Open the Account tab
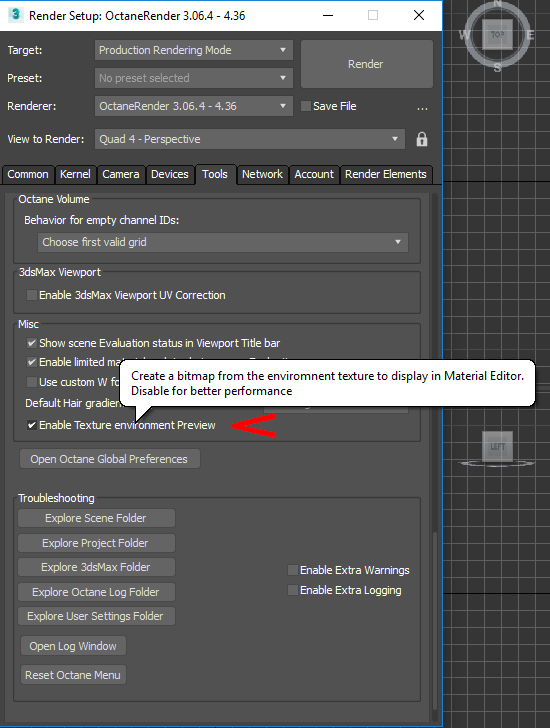 (314, 175)
